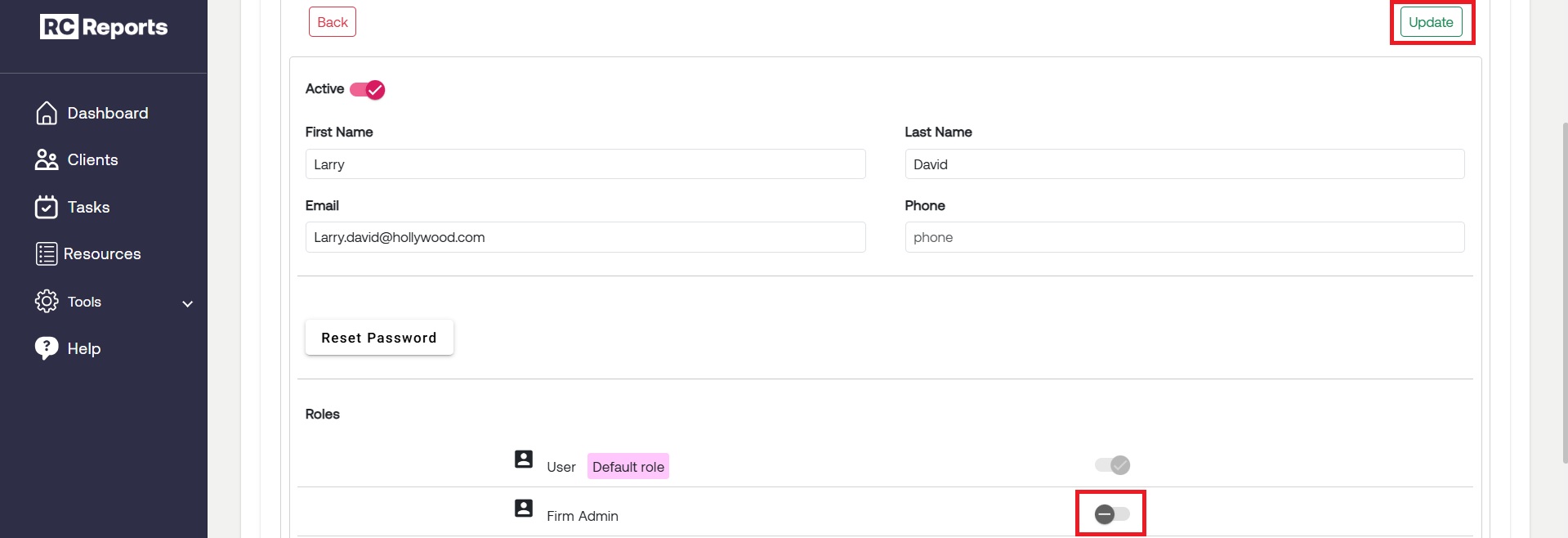
Task: Click the Reset Password button
Action: tap(379, 338)
